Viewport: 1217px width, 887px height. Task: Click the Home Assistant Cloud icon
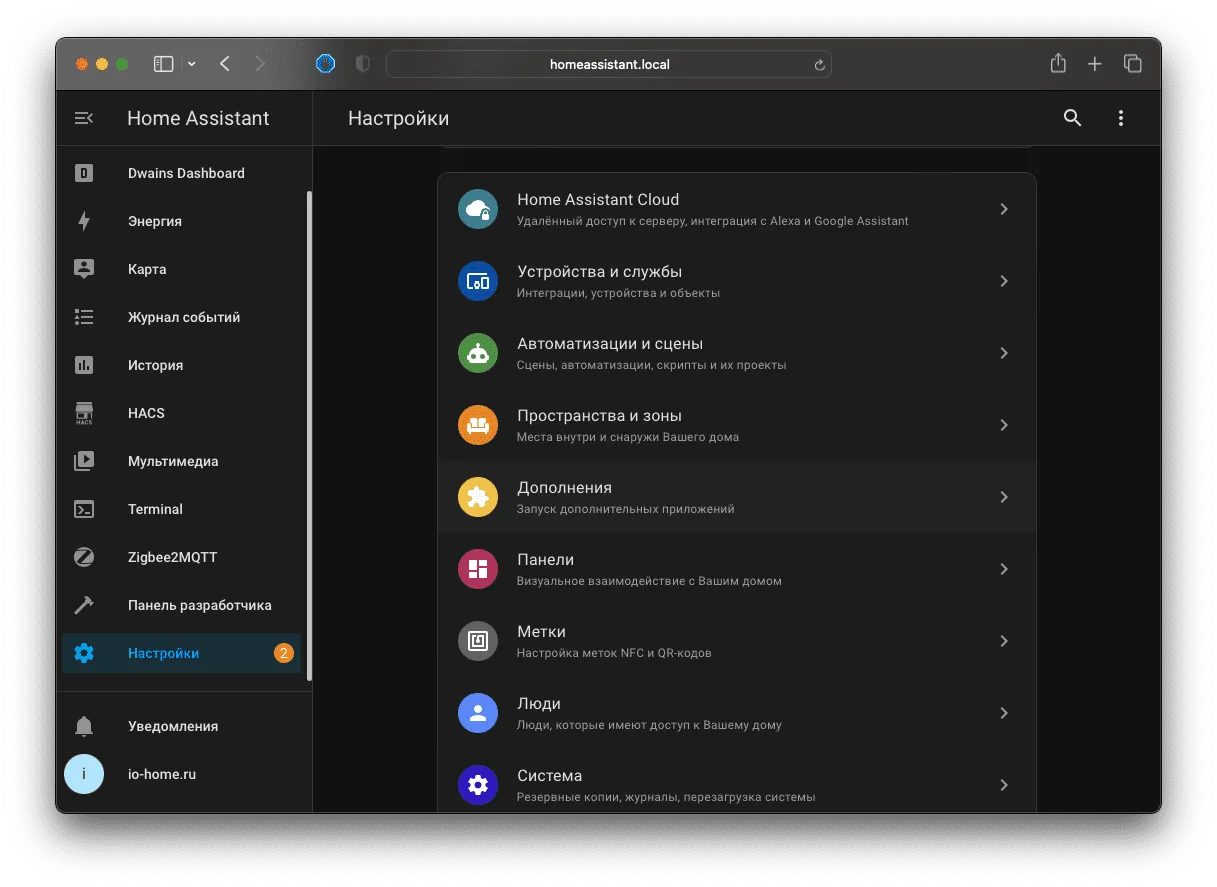(x=478, y=209)
